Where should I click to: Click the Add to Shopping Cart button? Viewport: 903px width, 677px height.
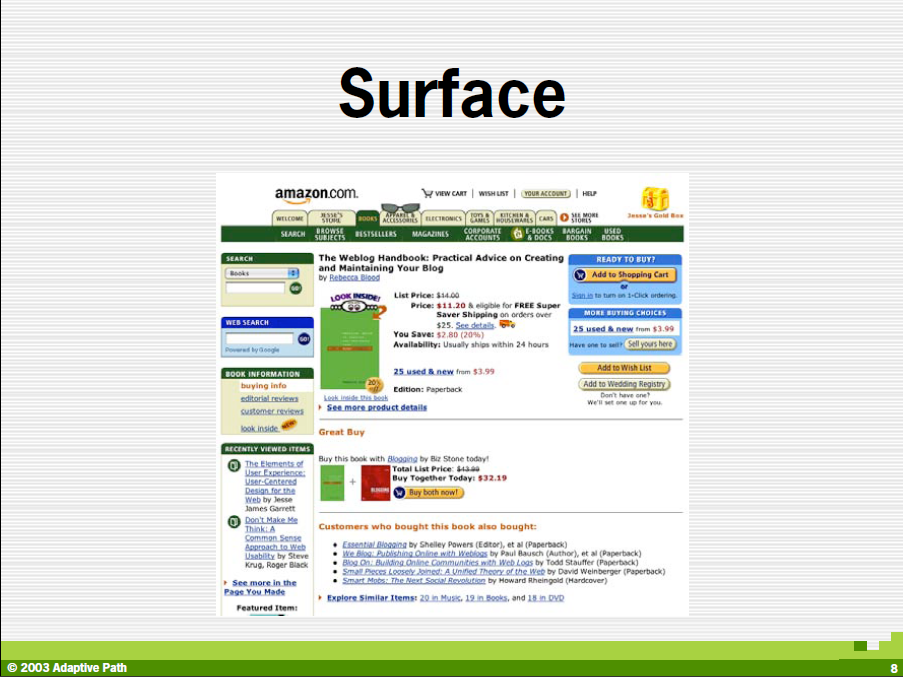(x=623, y=275)
